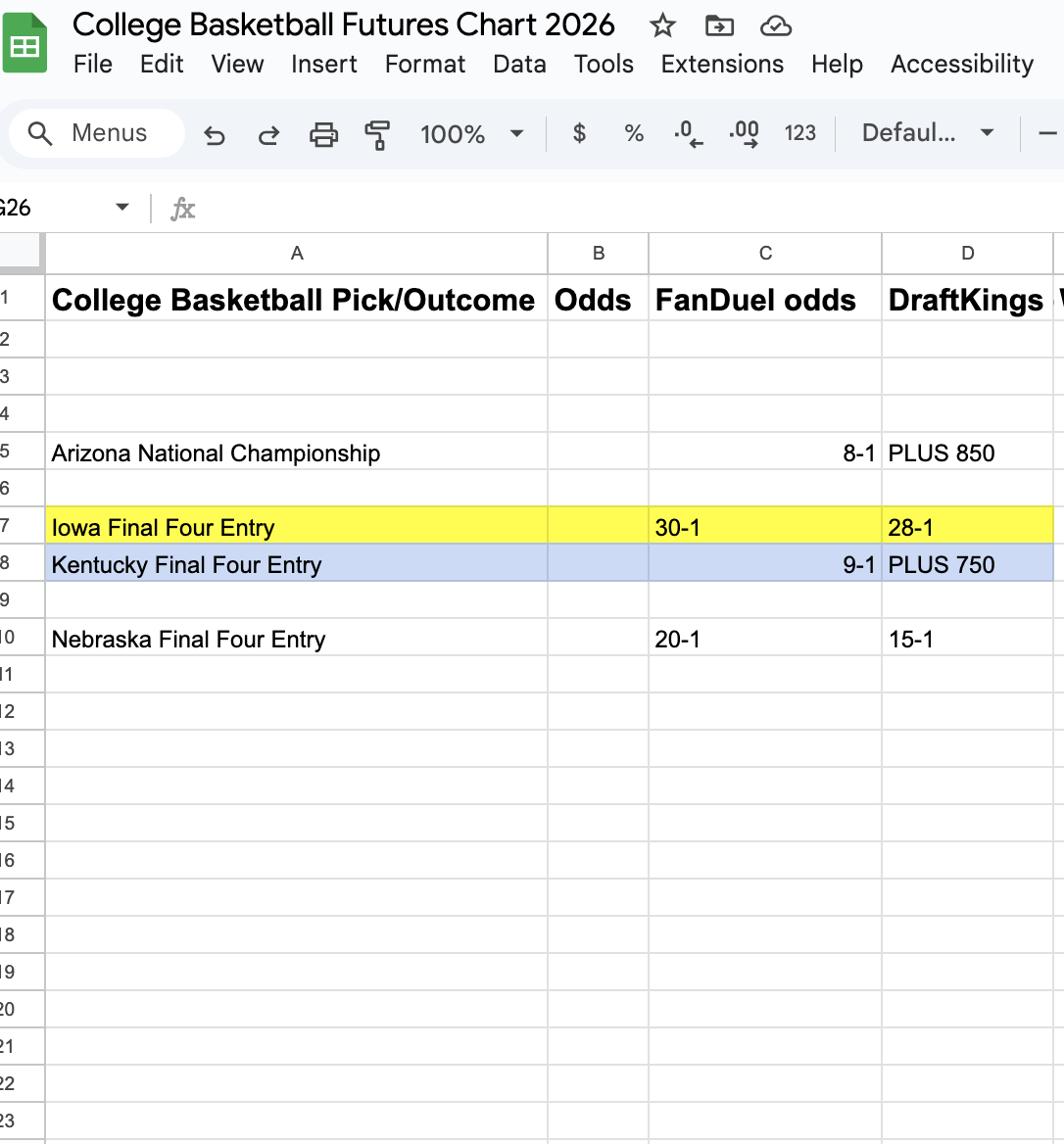1064x1144 pixels.
Task: Select the Iowa Final Four Entry cell
Action: [296, 527]
